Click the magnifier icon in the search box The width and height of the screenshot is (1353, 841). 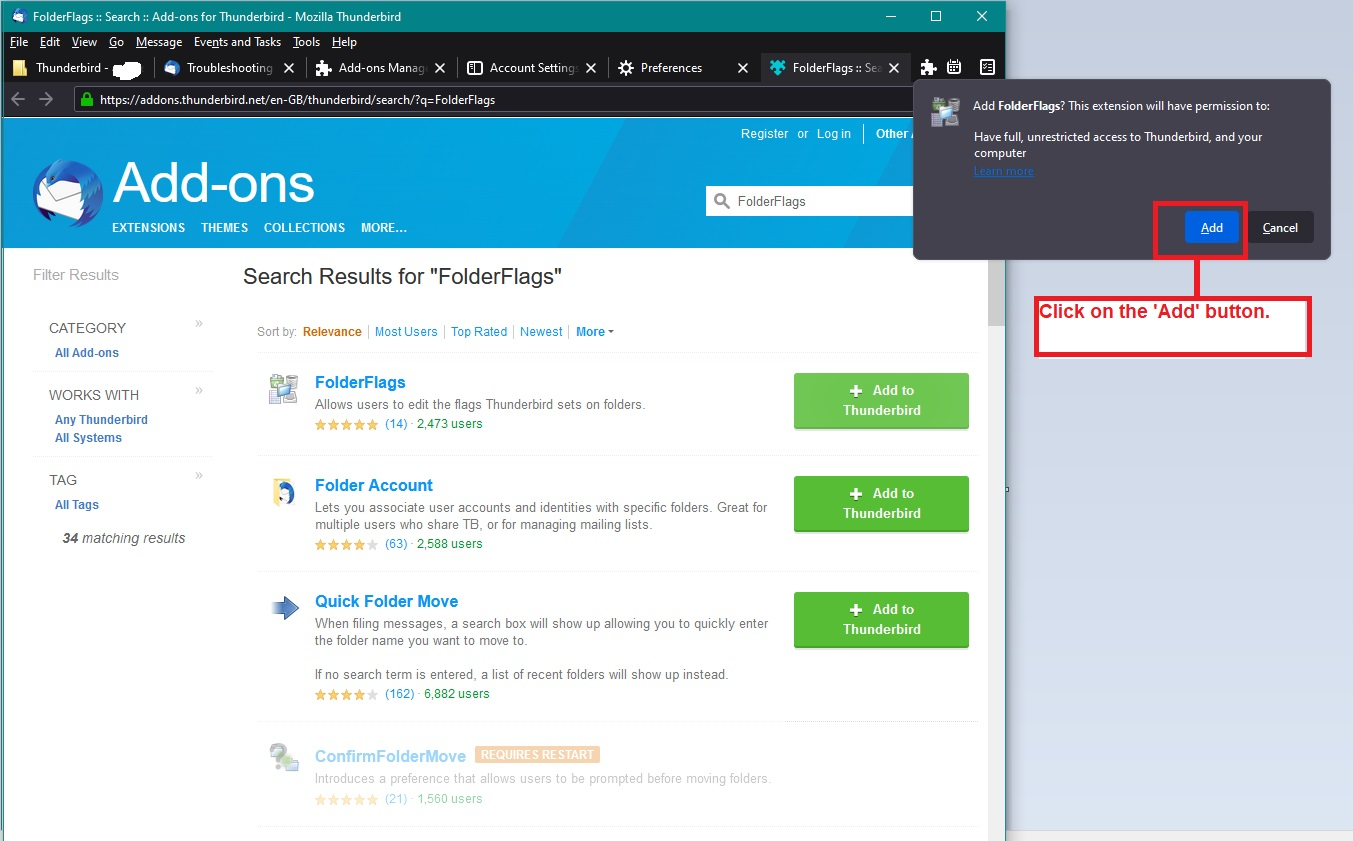722,201
